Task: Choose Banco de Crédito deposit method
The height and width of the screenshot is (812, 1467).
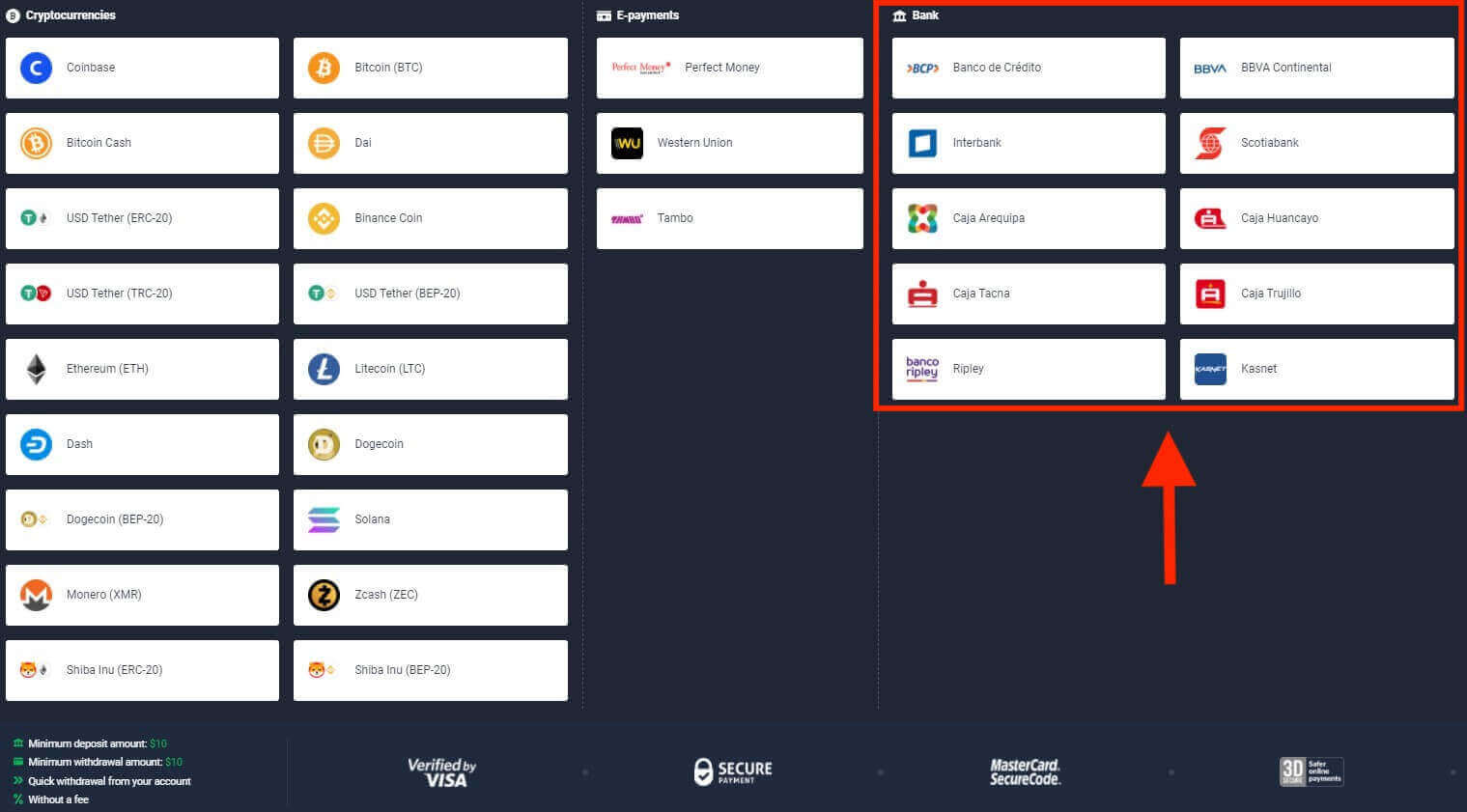Action: tap(1029, 68)
